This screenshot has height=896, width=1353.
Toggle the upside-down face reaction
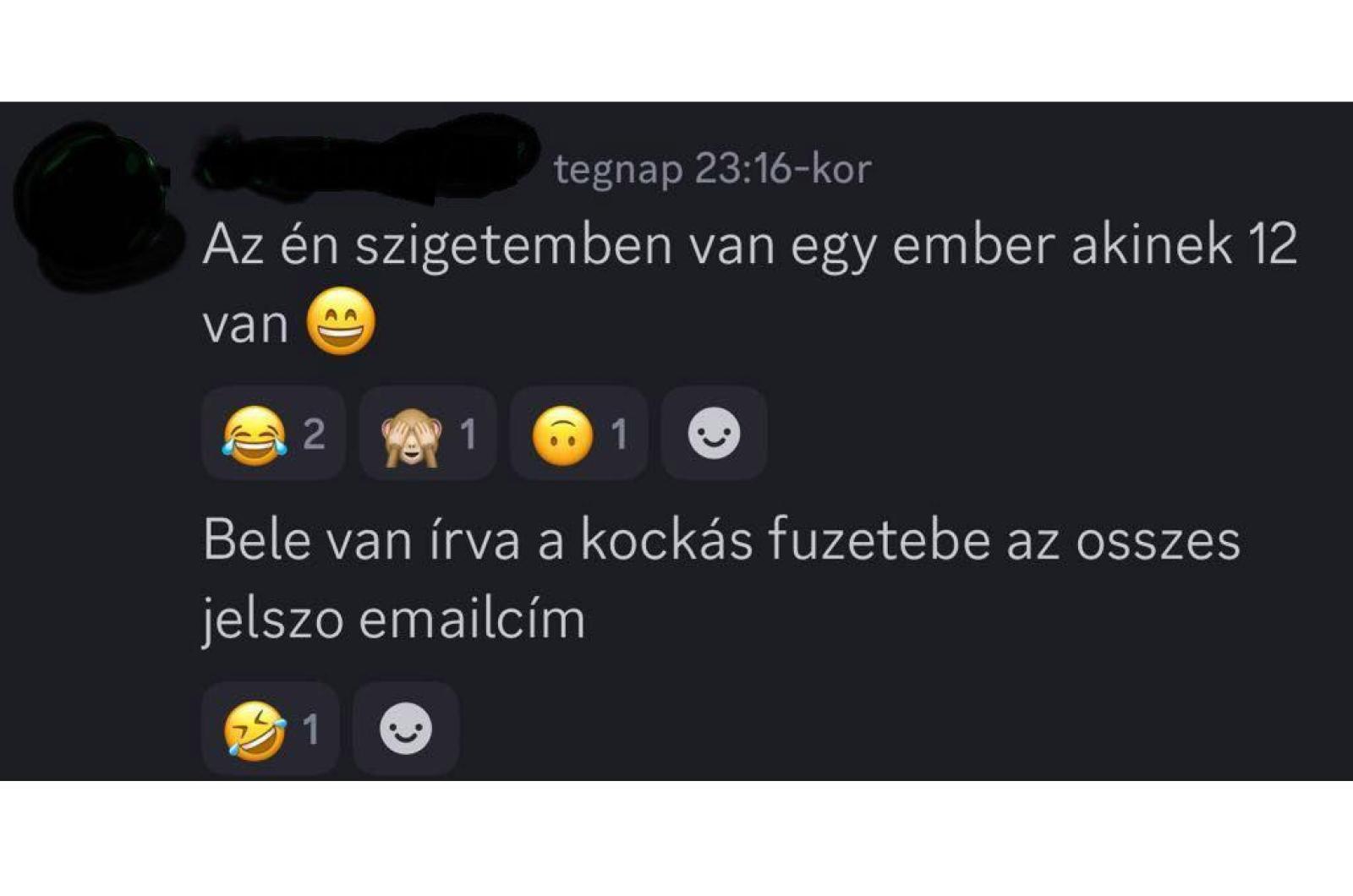pyautogui.click(x=578, y=434)
